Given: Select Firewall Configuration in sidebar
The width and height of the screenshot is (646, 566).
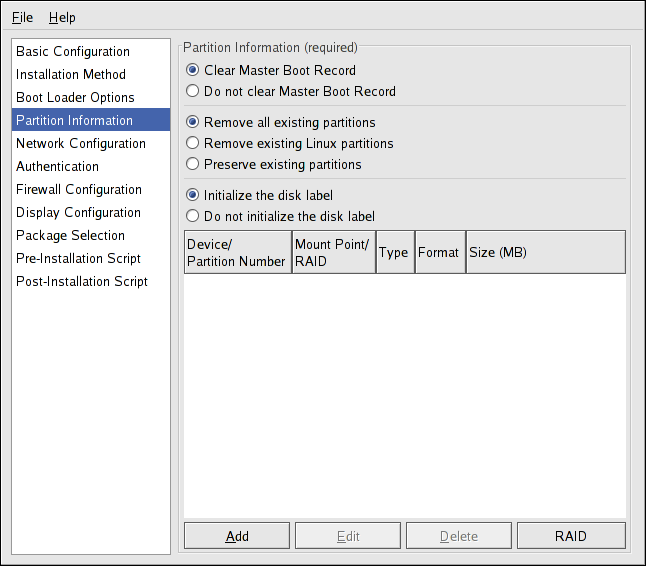Looking at the screenshot, I should (79, 189).
